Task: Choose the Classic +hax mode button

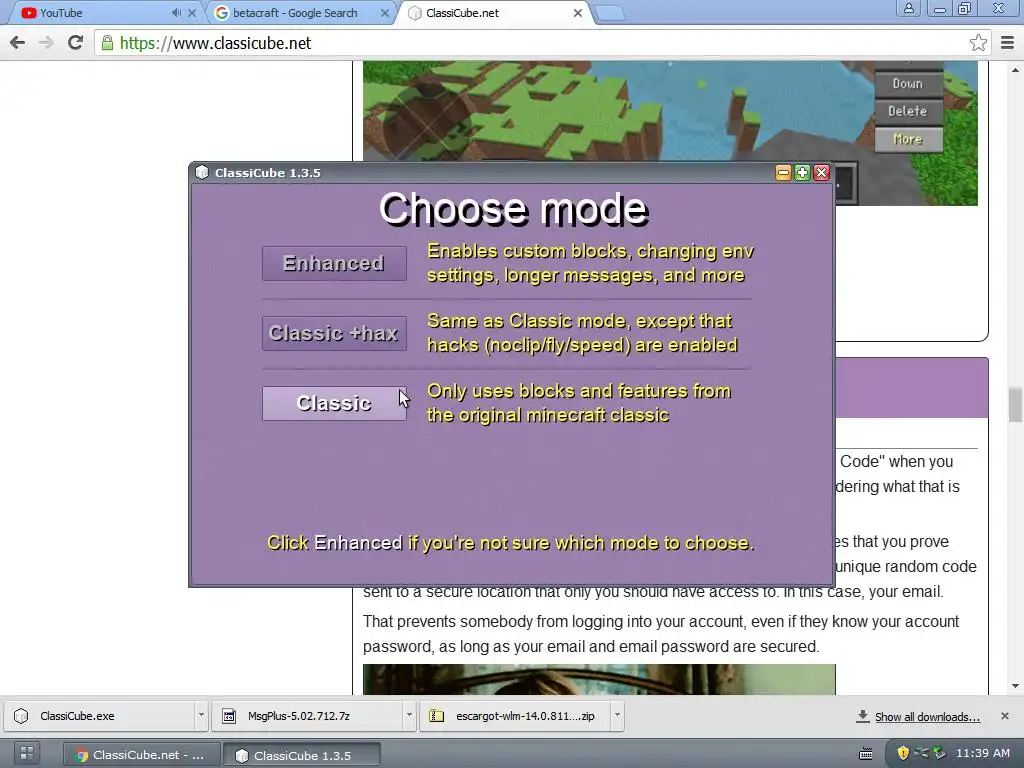Action: [x=334, y=333]
